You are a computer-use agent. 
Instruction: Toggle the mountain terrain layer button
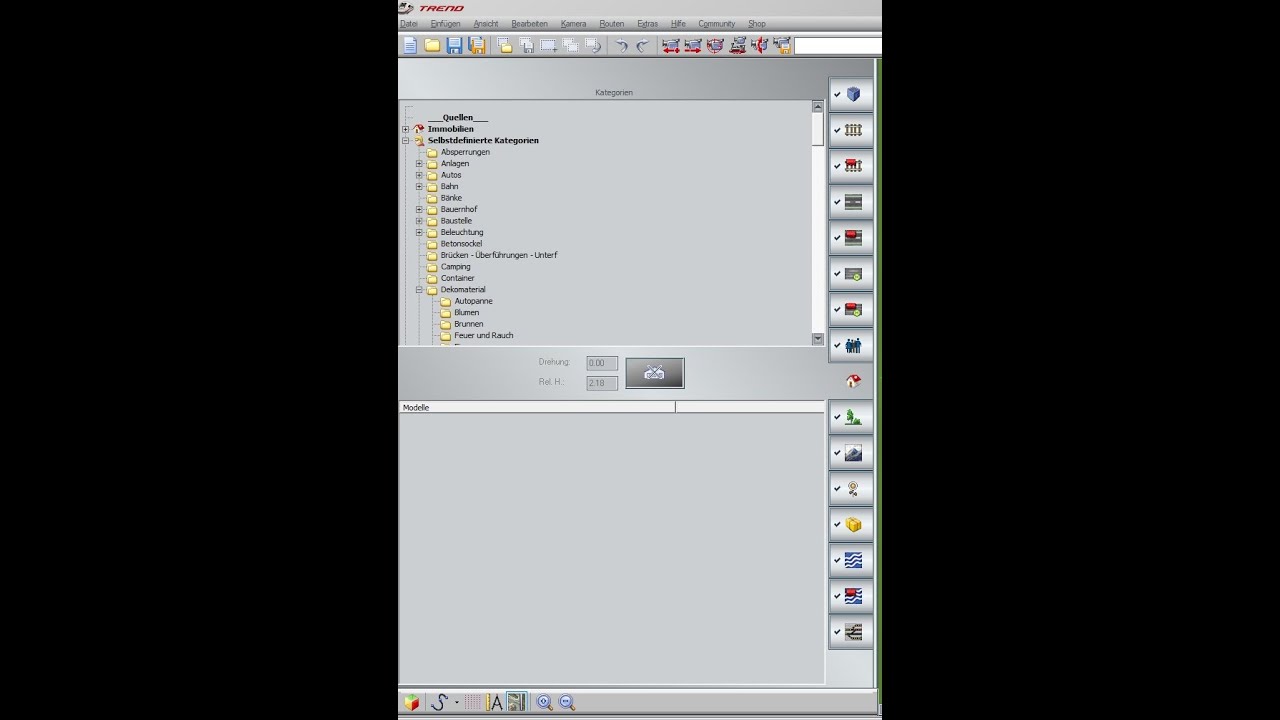[851, 453]
